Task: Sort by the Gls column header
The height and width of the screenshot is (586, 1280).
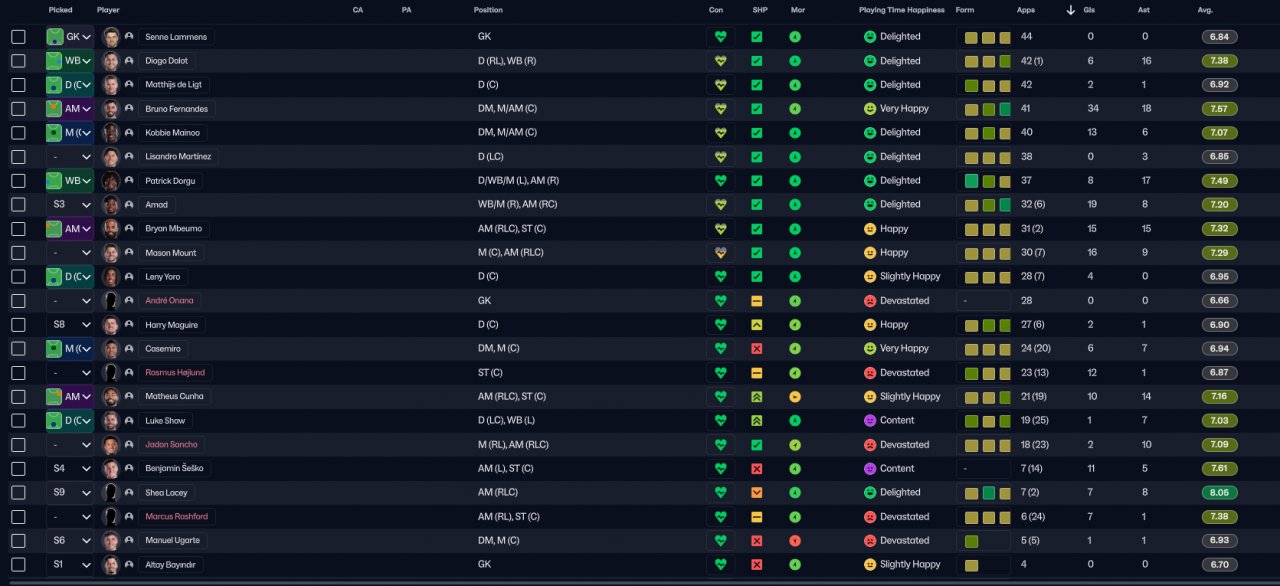Action: coord(1089,10)
